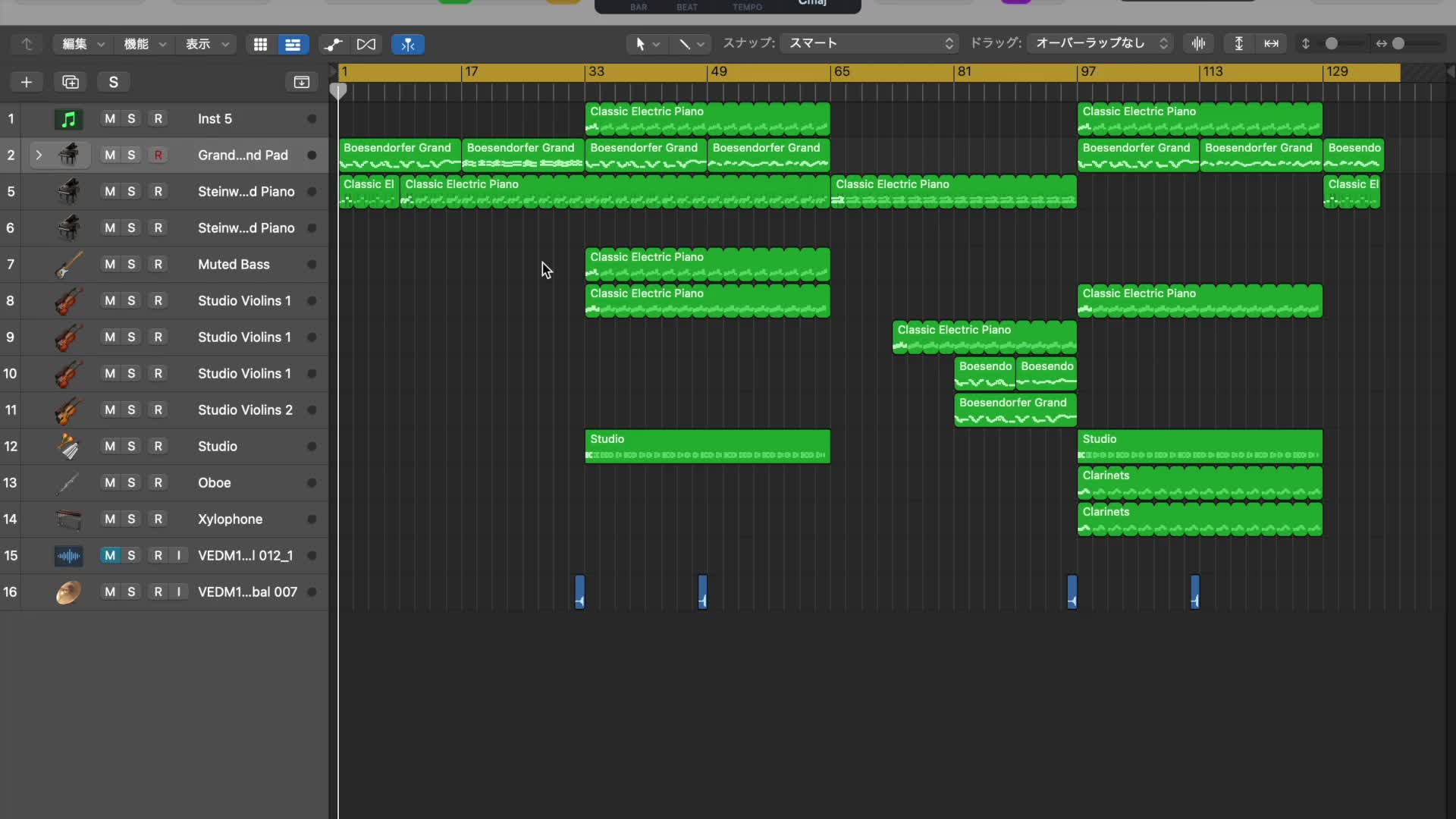Select the Xylophone track name

point(230,519)
